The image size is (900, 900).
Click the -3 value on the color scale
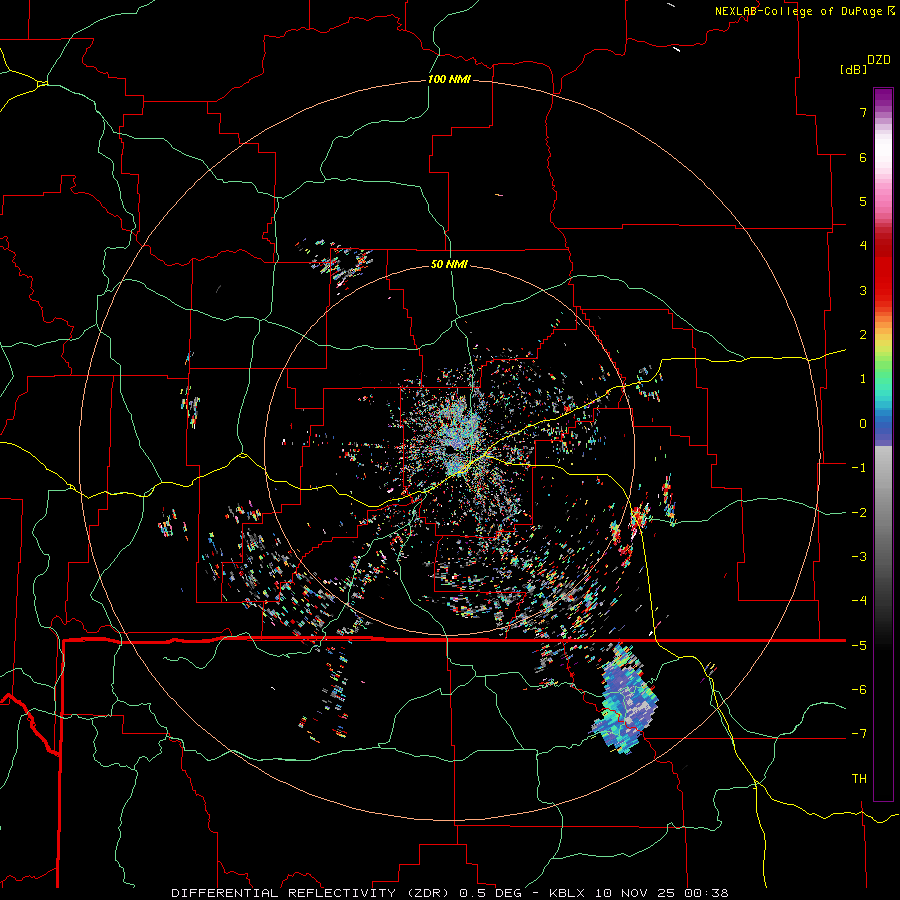click(859, 557)
